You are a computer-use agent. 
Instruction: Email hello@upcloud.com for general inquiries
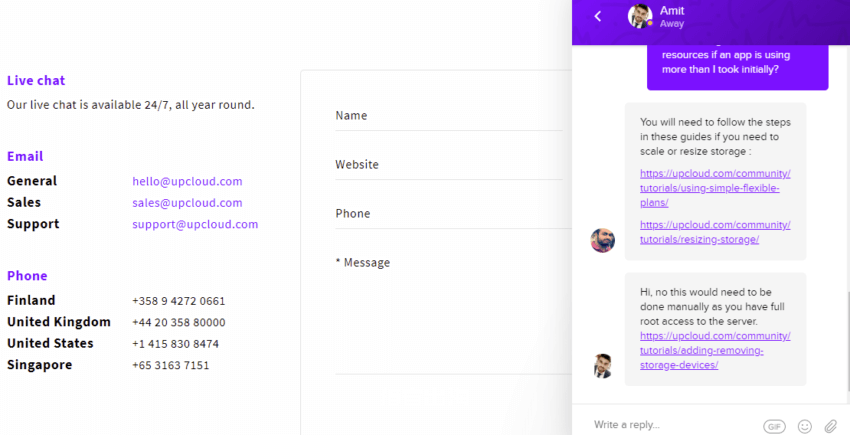[x=187, y=181]
